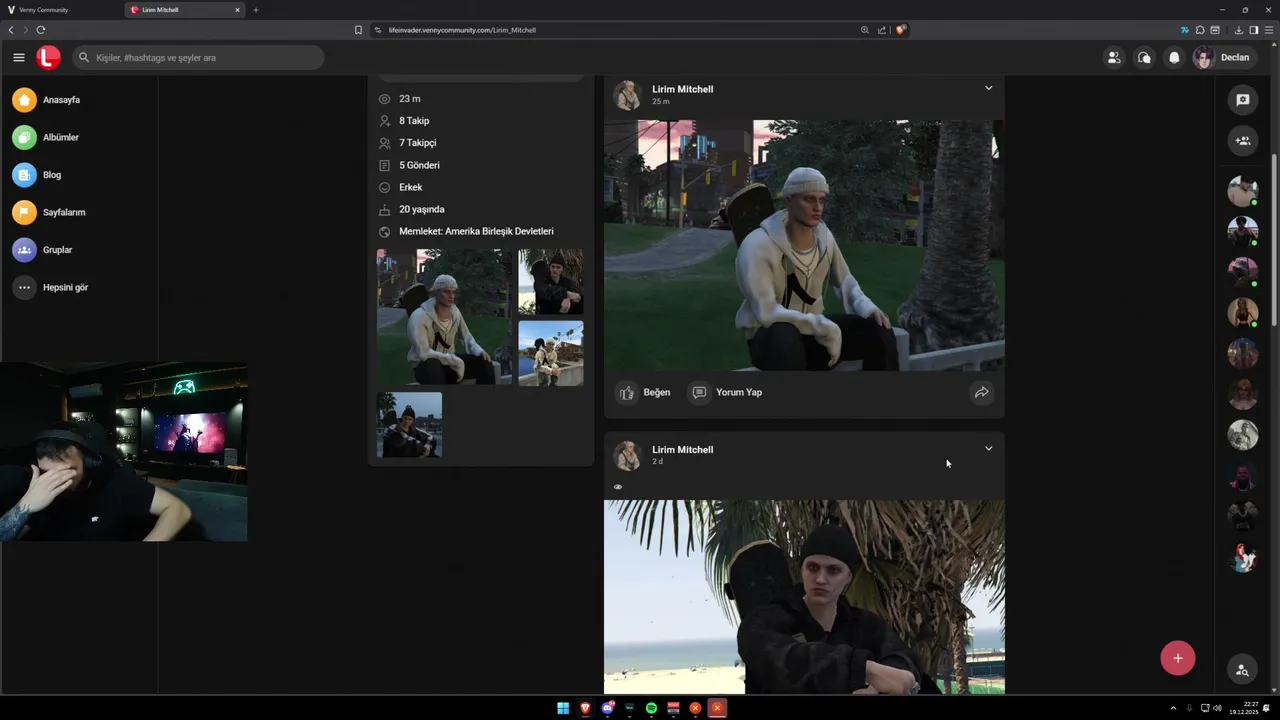Click the avatar on the 25 m post
Image resolution: width=1280 pixels, height=720 pixels.
pos(627,95)
